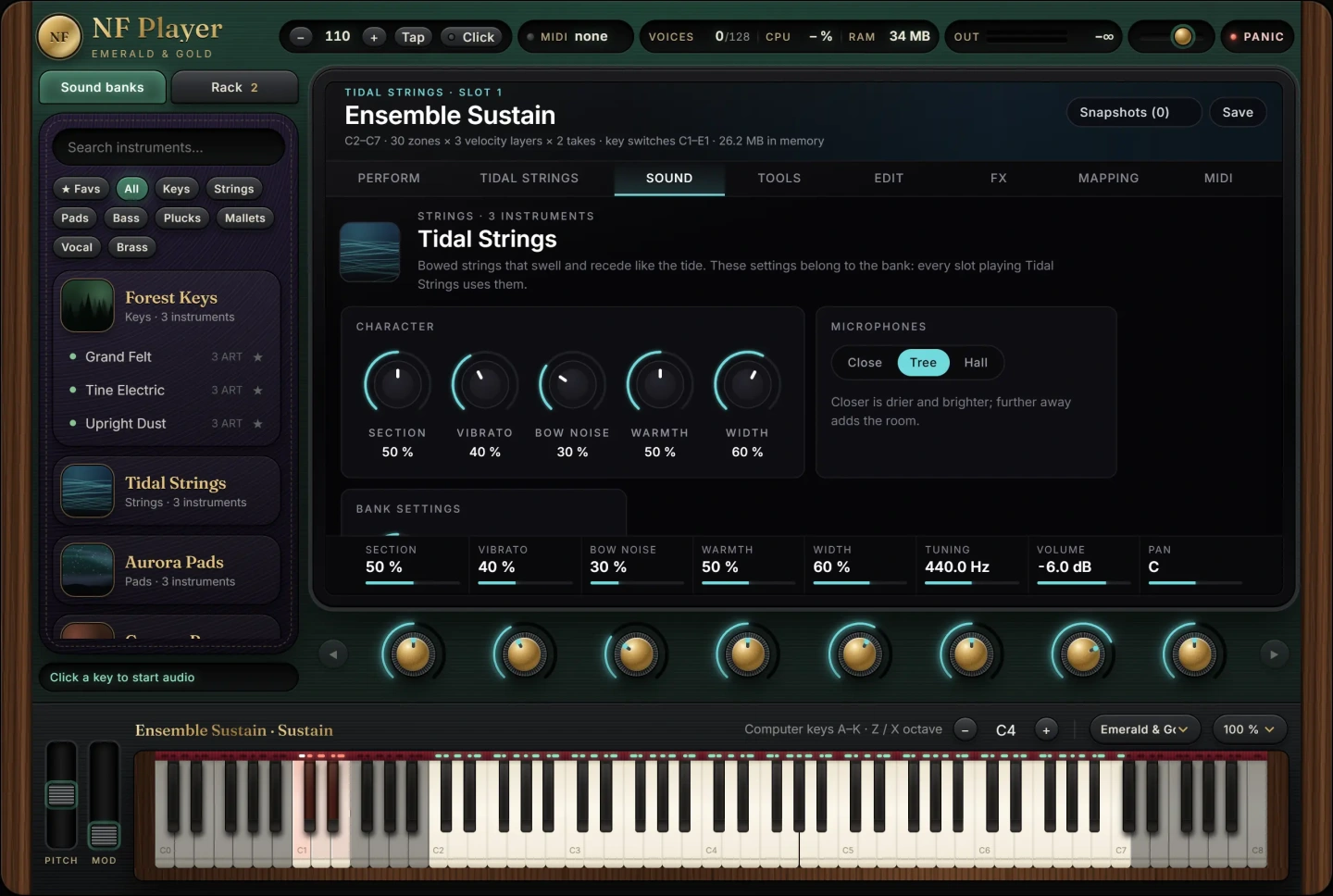This screenshot has width=1333, height=896.
Task: Lower keyboard octave with minus button
Action: 965,729
